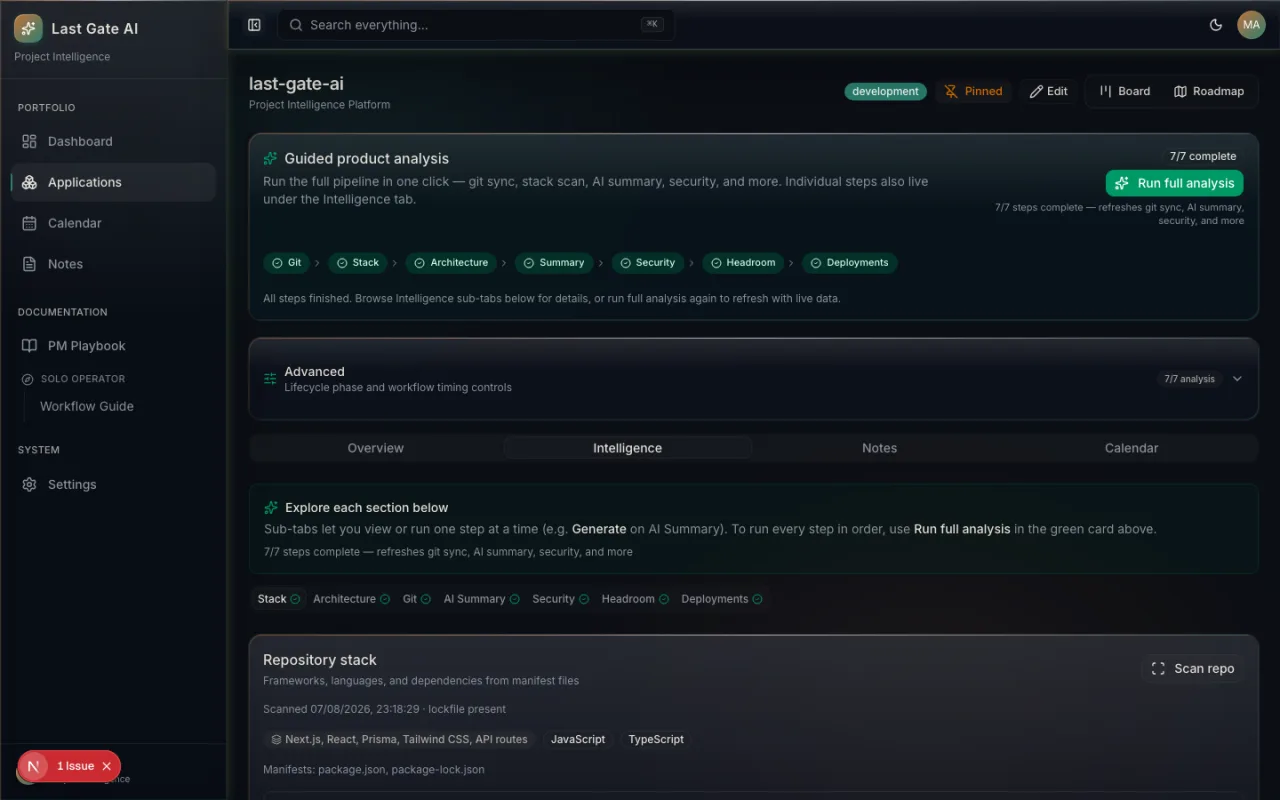Select the Headroom pipeline step chip
The height and width of the screenshot is (800, 1280).
(x=743, y=263)
